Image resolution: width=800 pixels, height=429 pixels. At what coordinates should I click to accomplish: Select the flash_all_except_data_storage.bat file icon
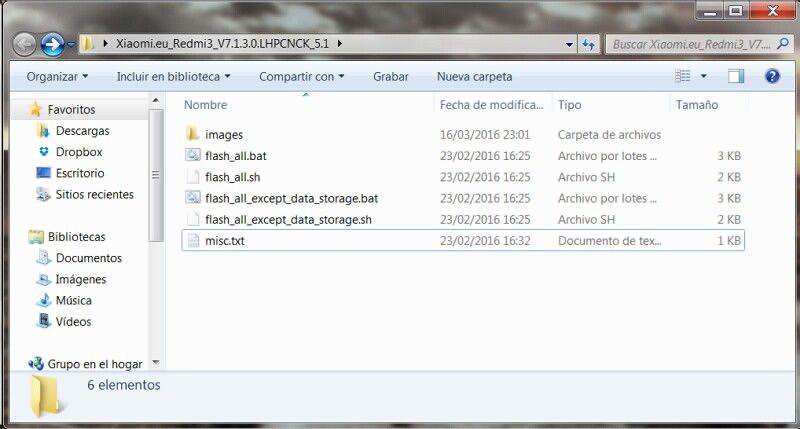192,198
